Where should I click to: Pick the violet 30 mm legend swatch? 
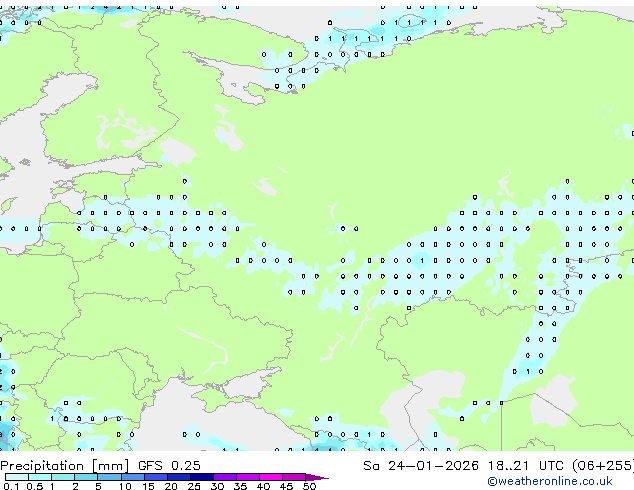pyautogui.click(x=225, y=477)
